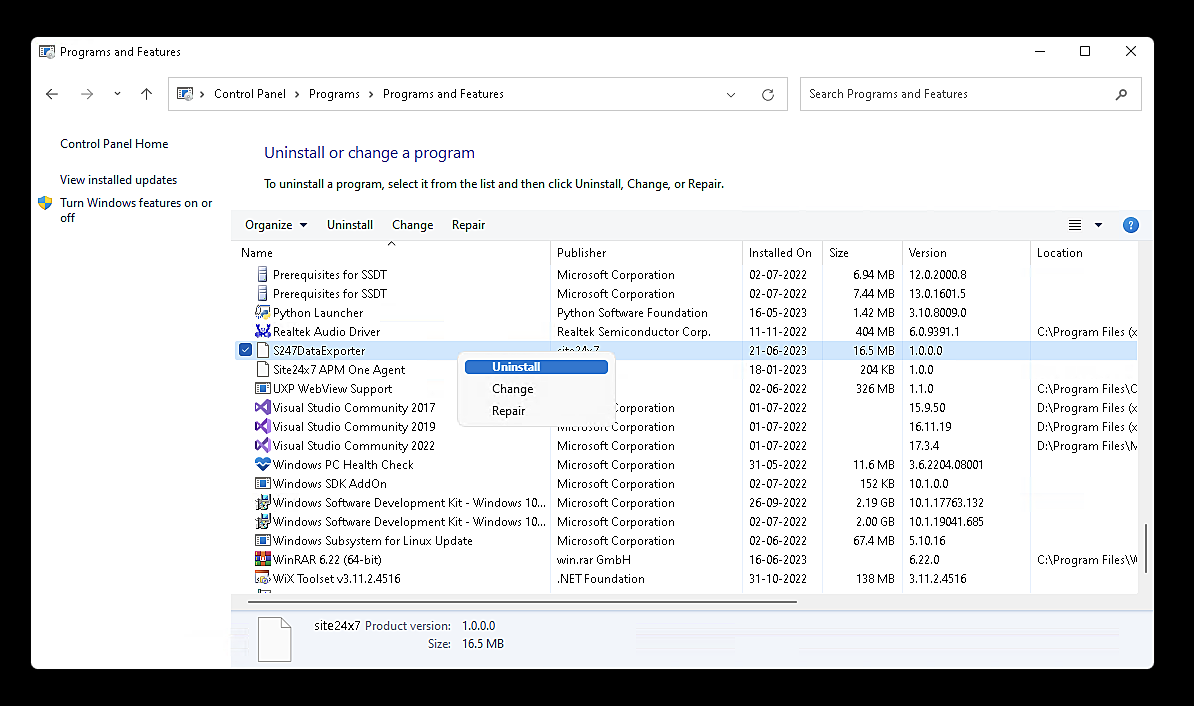Navigate back using the back arrow
Viewport: 1194px width, 706px height.
click(x=52, y=93)
